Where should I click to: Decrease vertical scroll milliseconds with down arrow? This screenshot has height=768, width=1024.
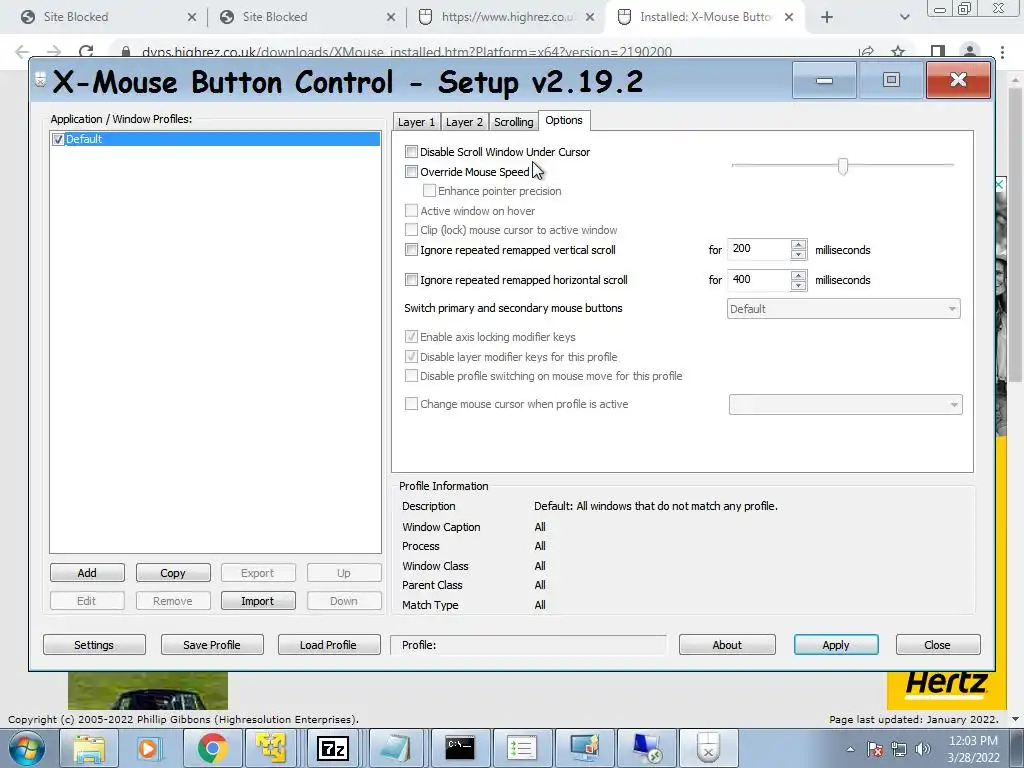(798, 255)
